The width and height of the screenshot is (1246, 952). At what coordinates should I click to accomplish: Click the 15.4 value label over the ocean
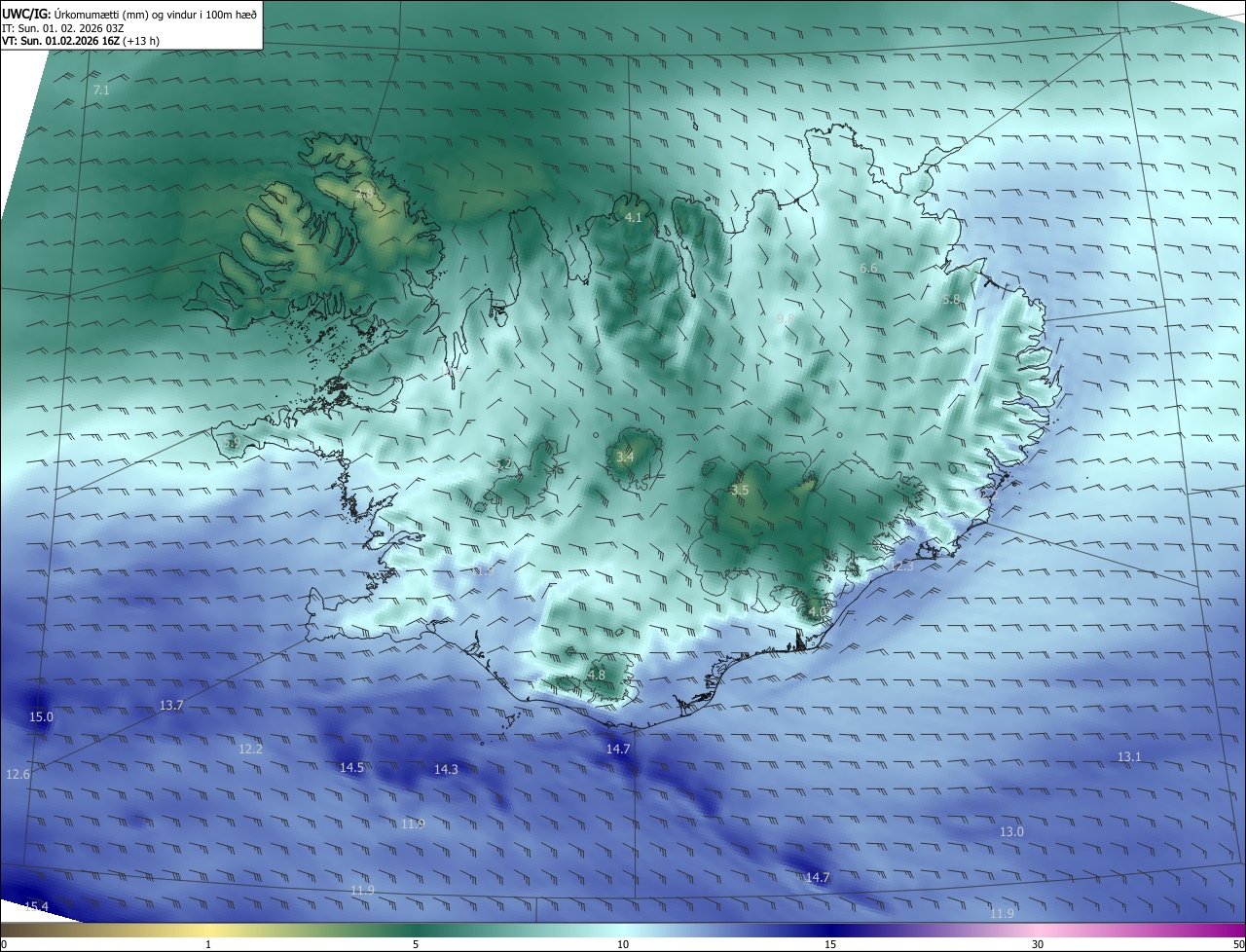36,907
